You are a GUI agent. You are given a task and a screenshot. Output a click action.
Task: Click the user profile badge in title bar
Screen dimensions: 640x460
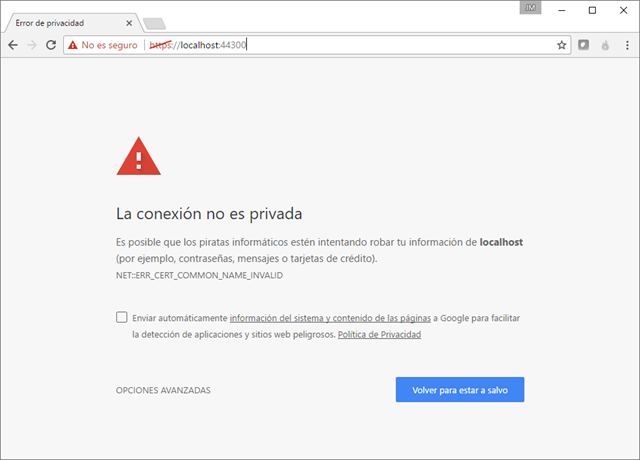click(530, 8)
